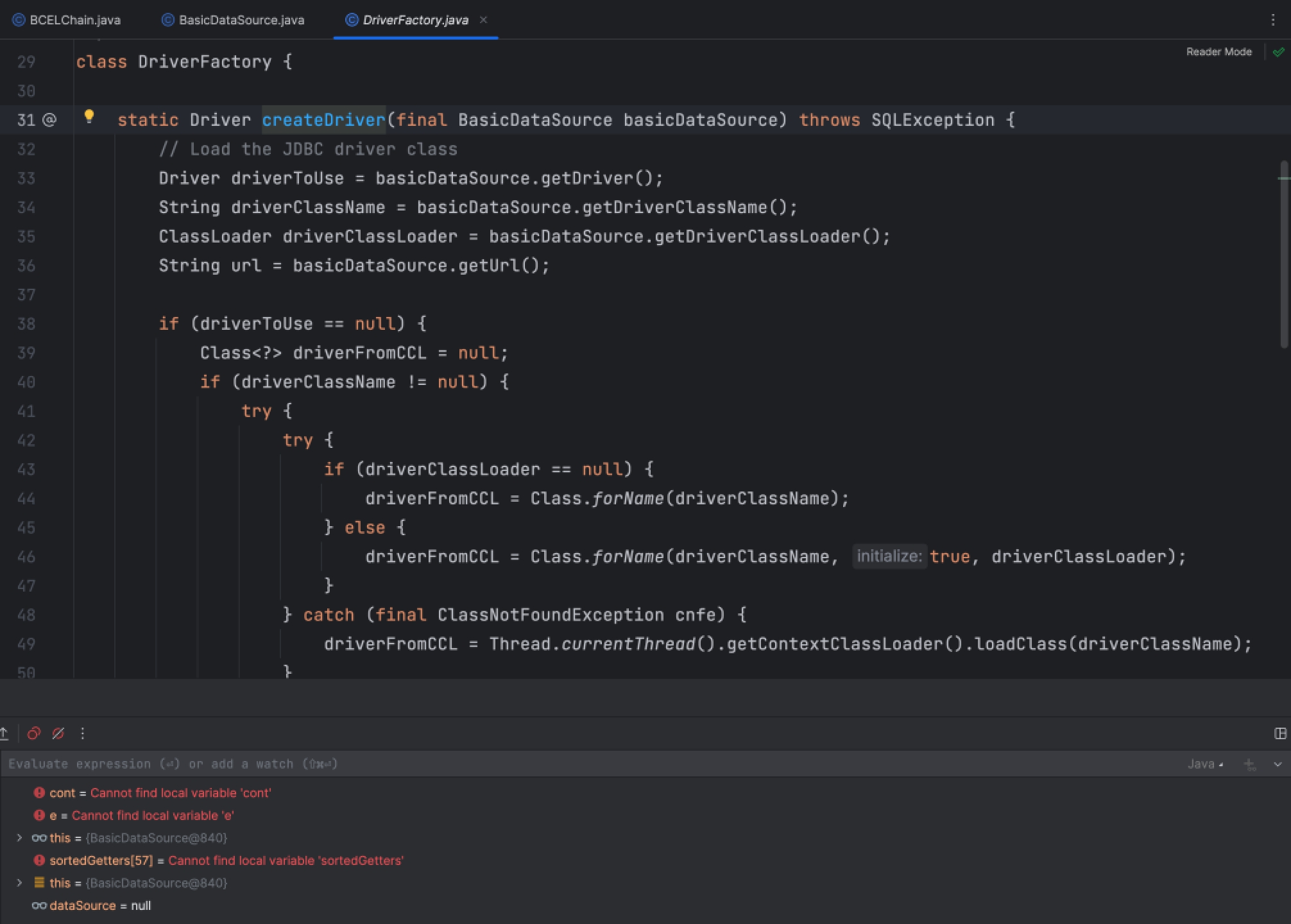Click the layout settings icon in debug panel
Screen dimensions: 1291x924
coord(1280,733)
